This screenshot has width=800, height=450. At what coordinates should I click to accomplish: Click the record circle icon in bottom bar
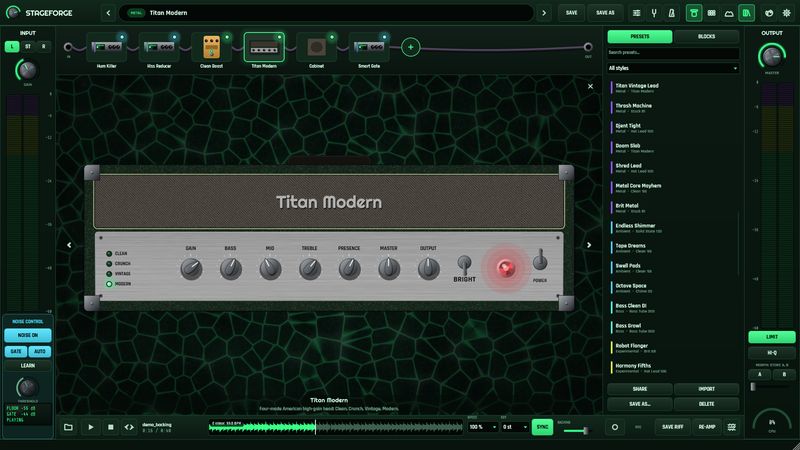pos(615,427)
